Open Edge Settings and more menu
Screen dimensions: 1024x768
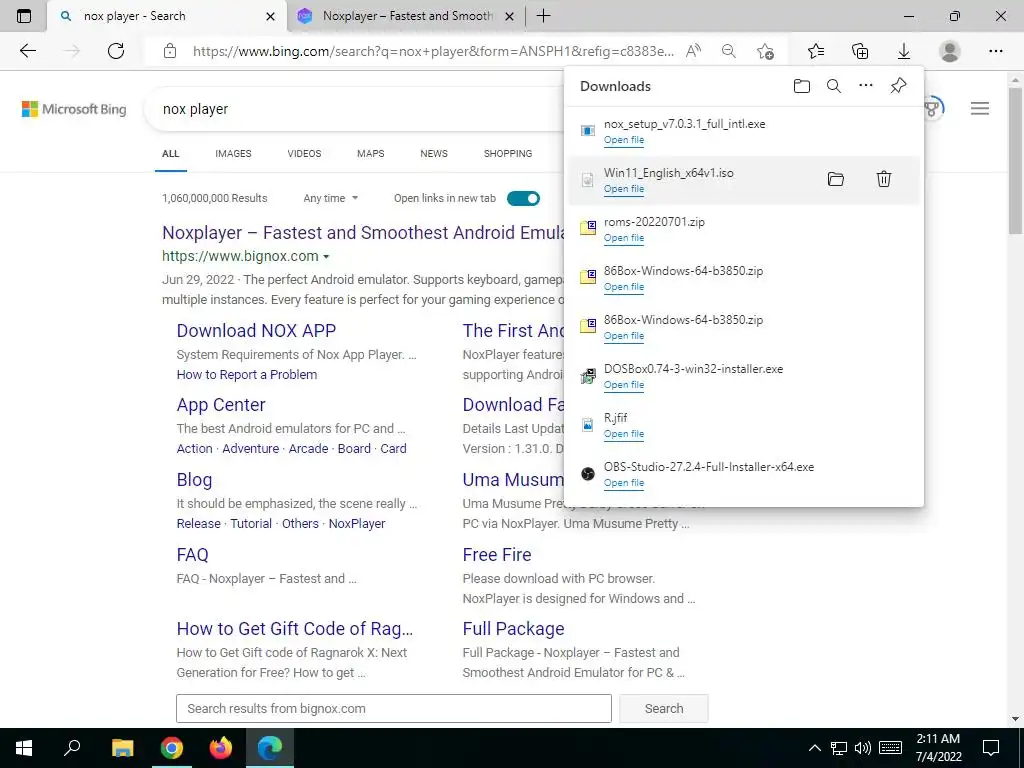995,51
